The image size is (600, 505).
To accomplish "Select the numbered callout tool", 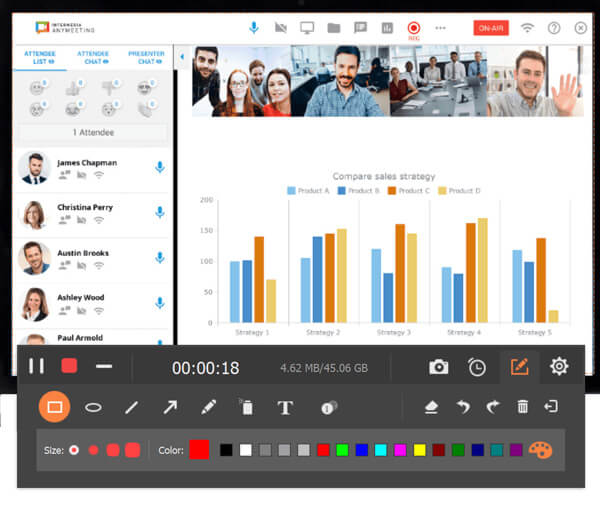I will click(329, 408).
